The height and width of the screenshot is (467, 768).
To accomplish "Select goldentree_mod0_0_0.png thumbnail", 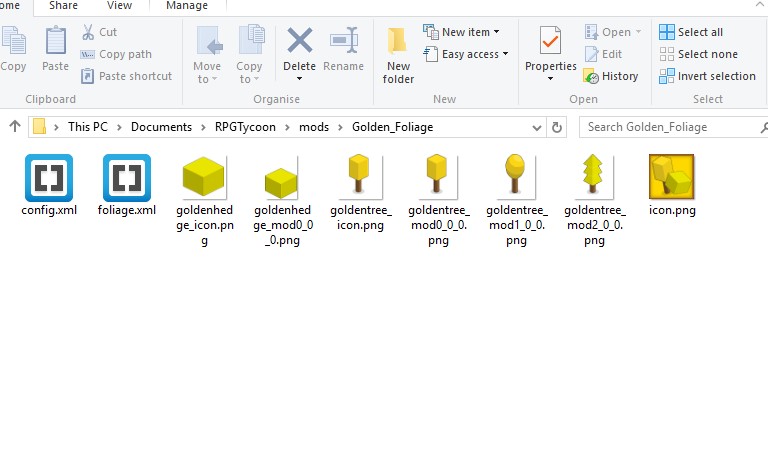I will pyautogui.click(x=438, y=176).
